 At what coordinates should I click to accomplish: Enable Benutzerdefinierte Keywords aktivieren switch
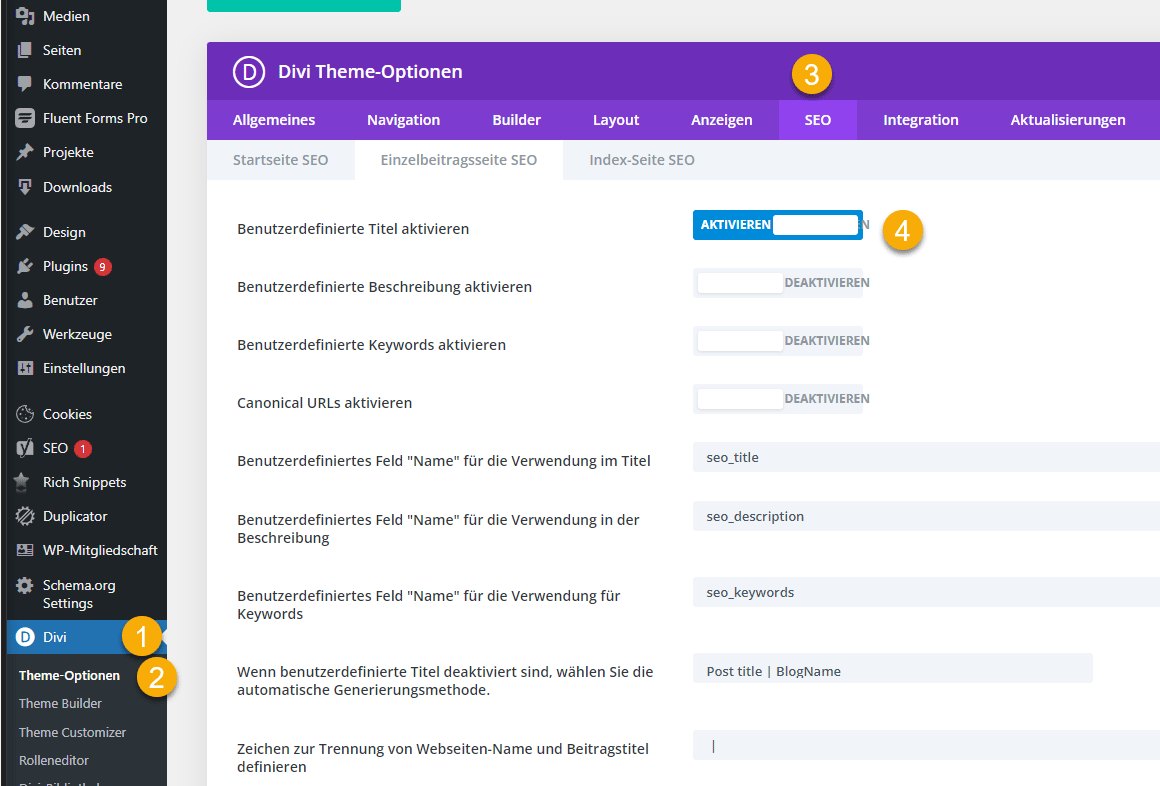778,340
